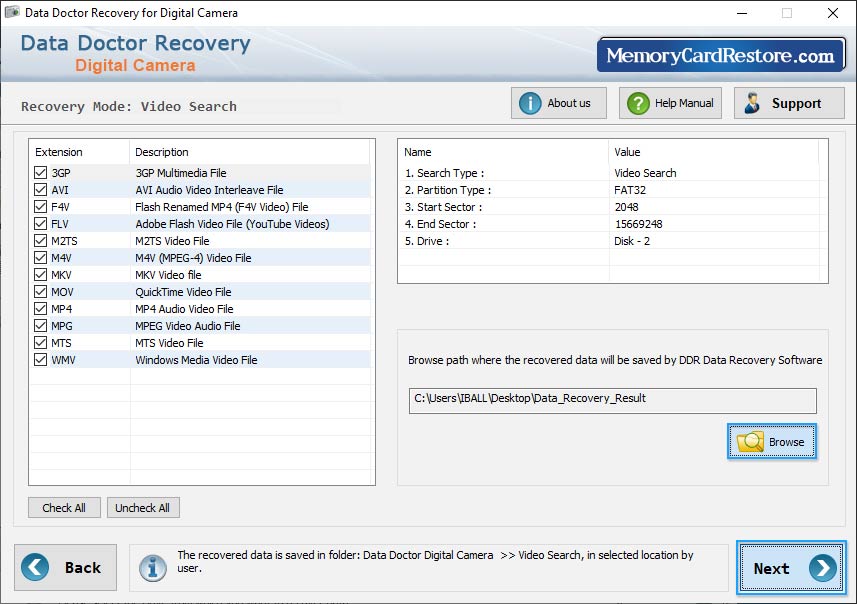The width and height of the screenshot is (857, 604).
Task: Select 'MTS Video File' description
Action: pos(169,342)
